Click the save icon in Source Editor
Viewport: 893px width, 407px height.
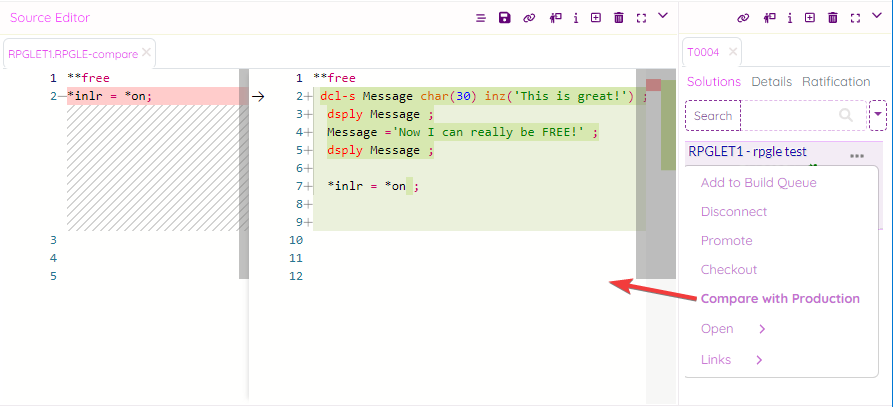[x=505, y=18]
